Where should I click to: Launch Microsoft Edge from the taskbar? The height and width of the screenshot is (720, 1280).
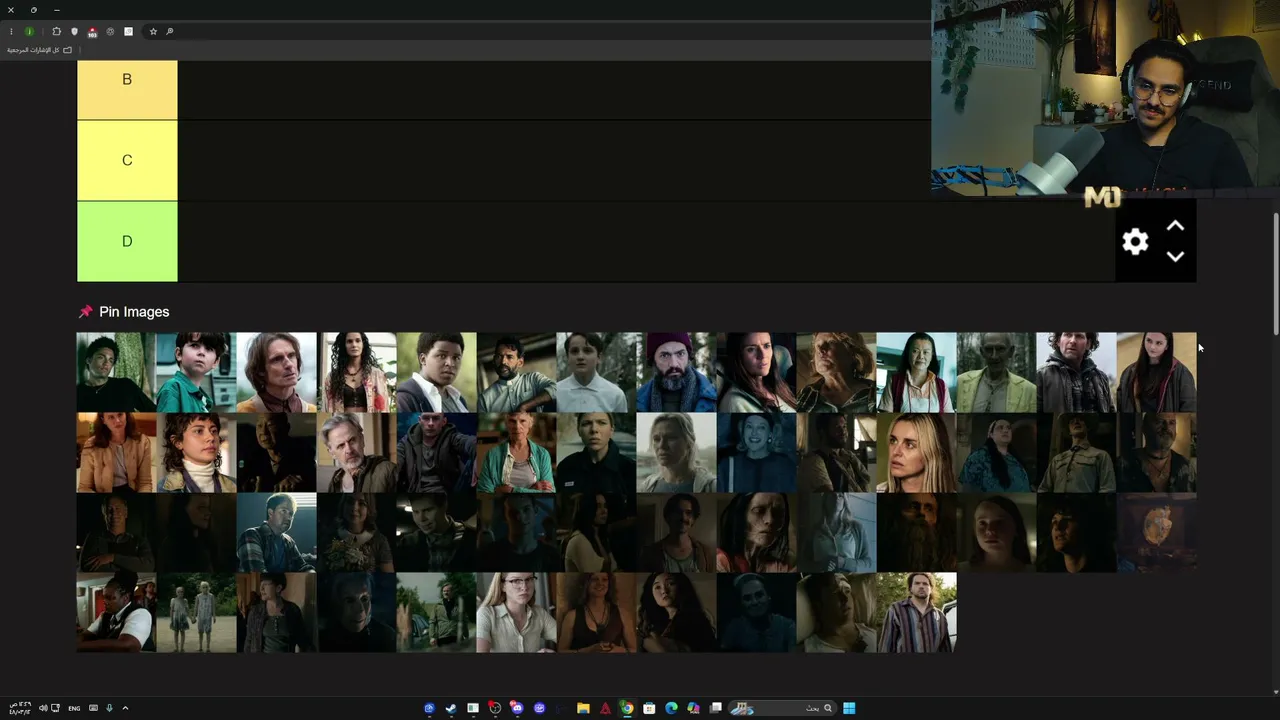click(671, 708)
